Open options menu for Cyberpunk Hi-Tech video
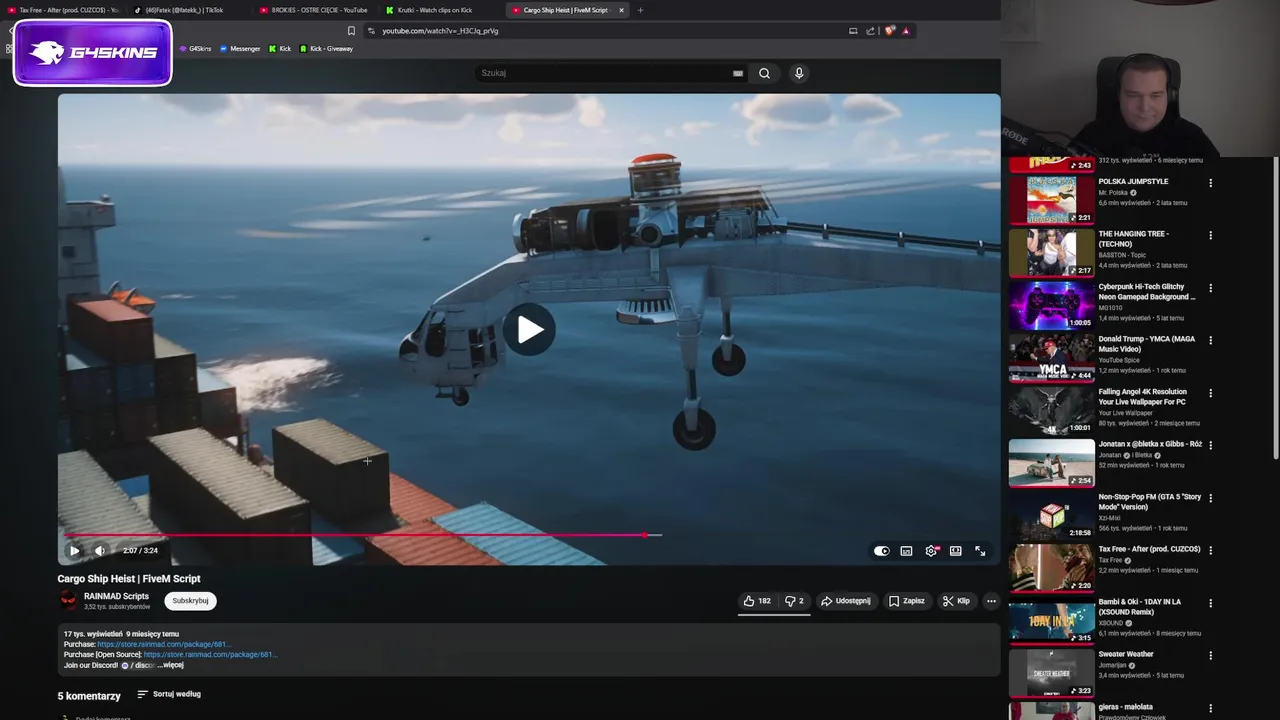 click(1210, 288)
